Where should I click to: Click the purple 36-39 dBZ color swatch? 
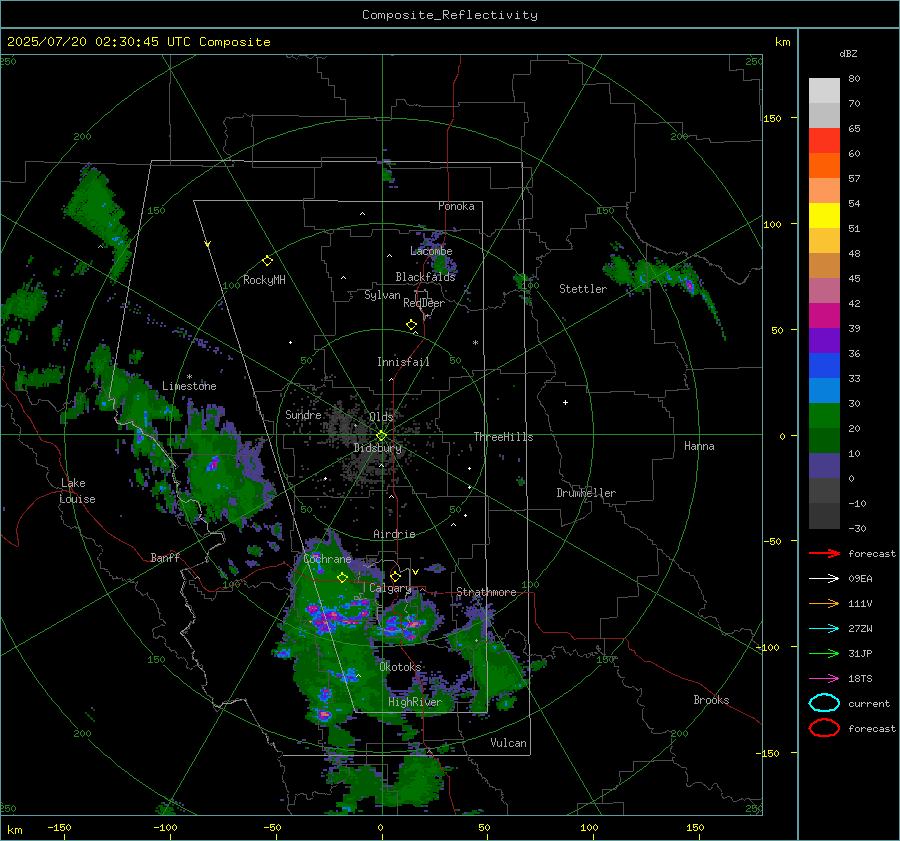click(824, 340)
